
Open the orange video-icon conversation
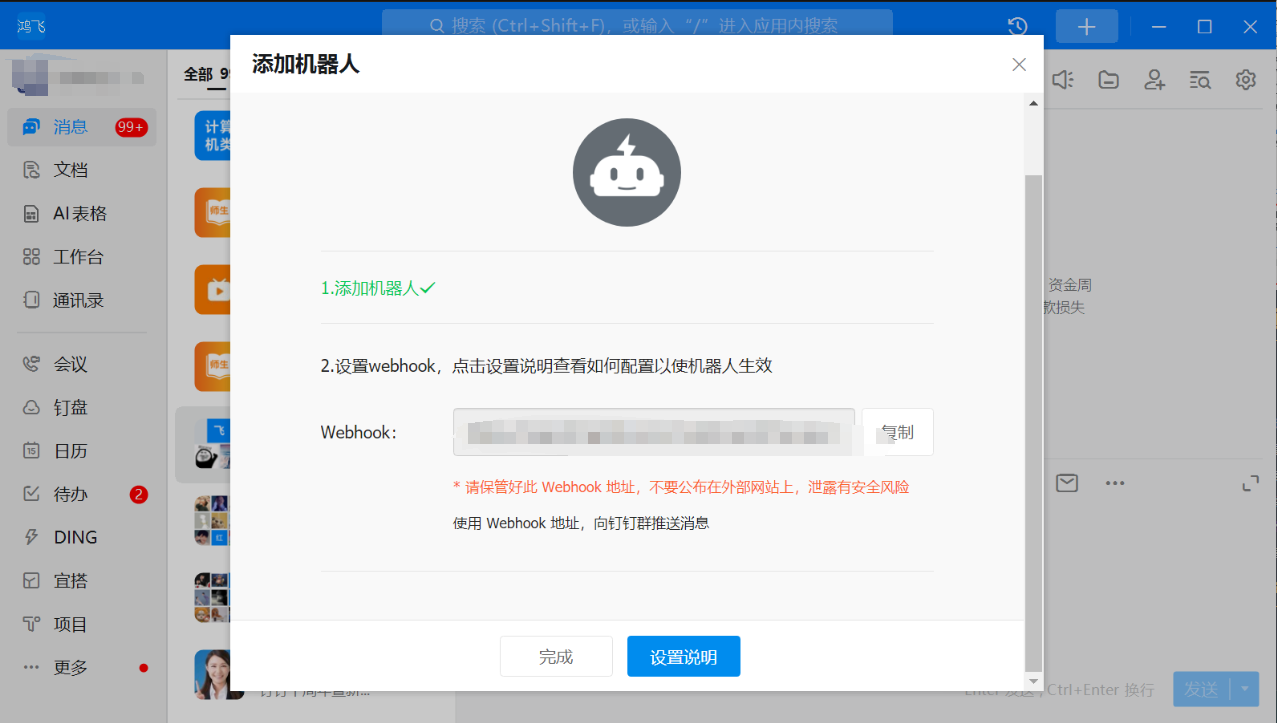point(213,290)
